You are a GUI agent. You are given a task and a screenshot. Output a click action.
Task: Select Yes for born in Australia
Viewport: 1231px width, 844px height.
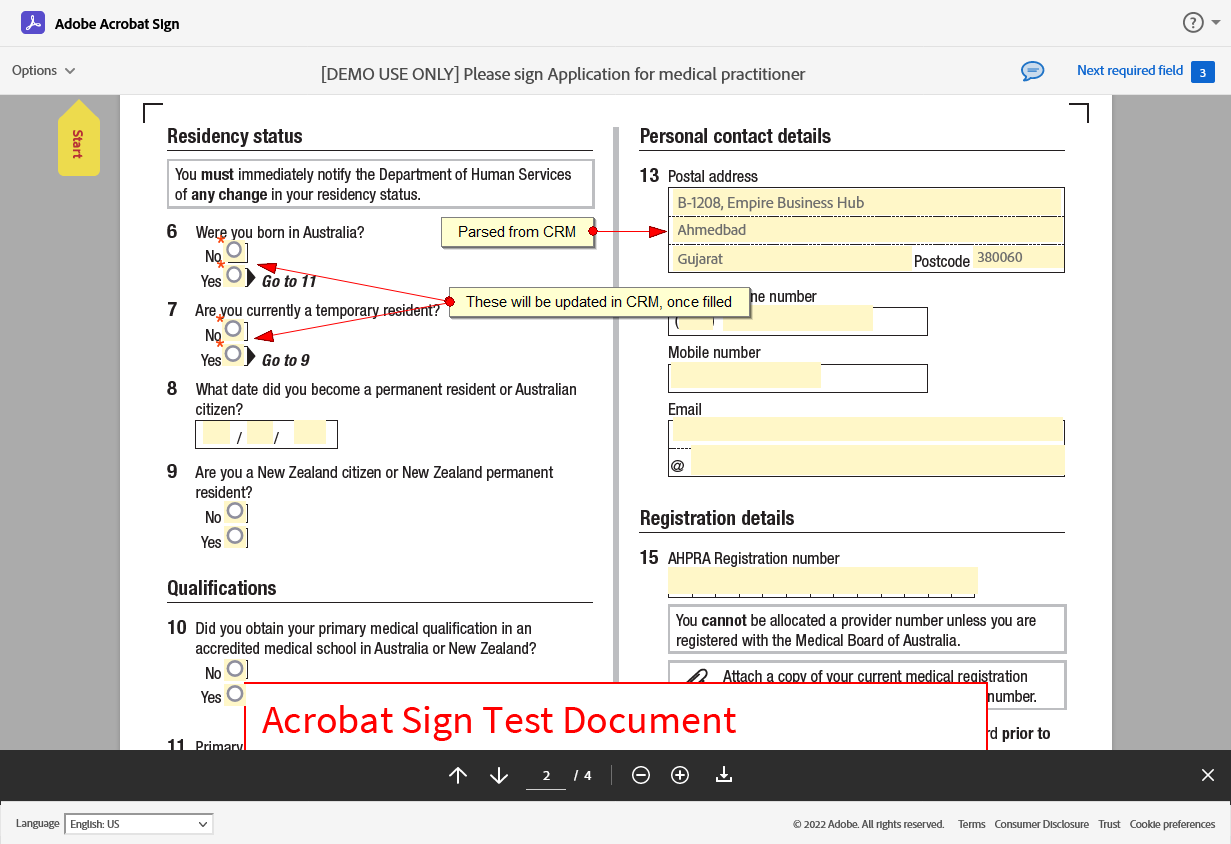233,274
